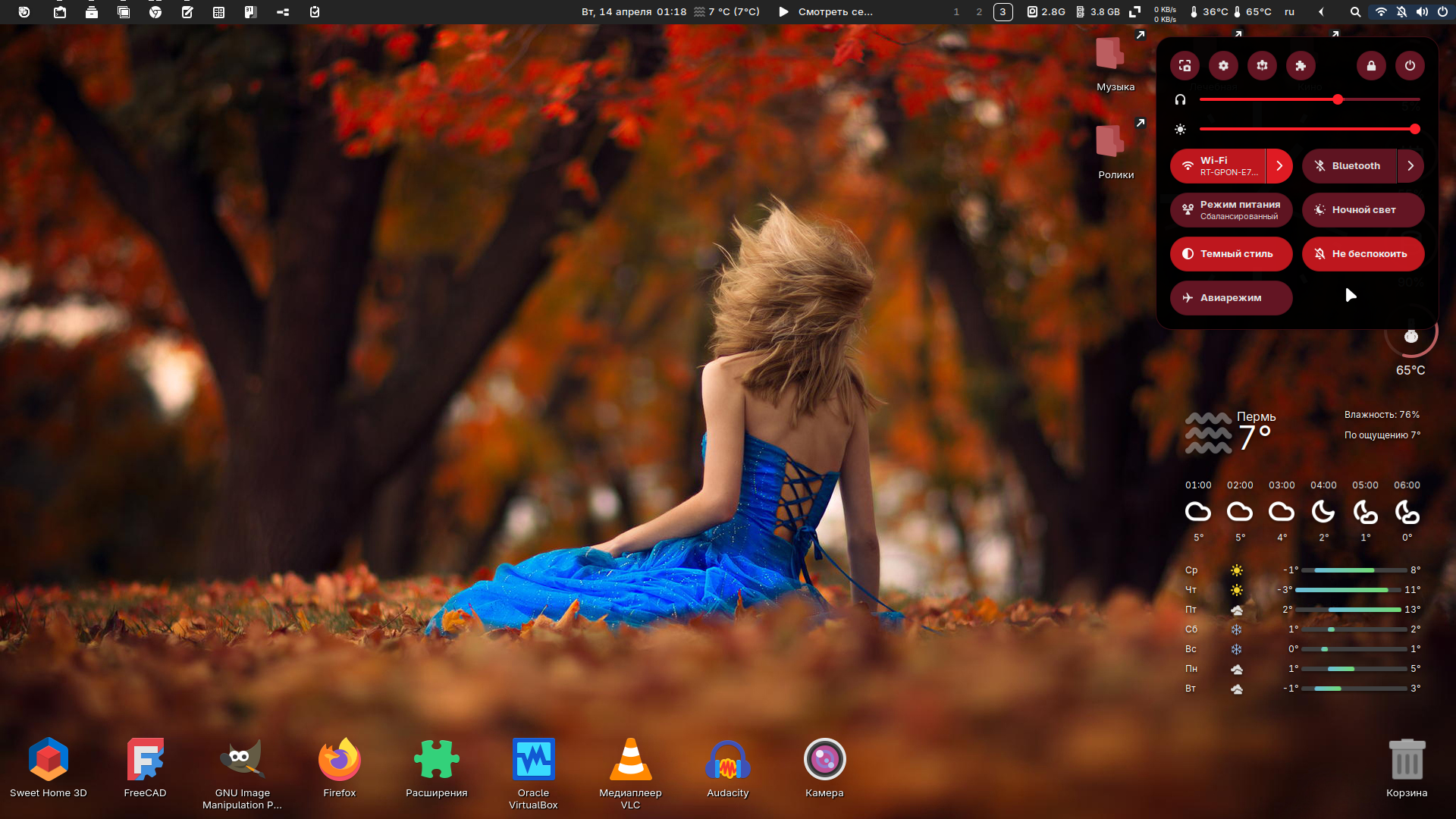The image size is (1456, 819).
Task: Toggle Темный стиль dark style
Action: [1231, 254]
